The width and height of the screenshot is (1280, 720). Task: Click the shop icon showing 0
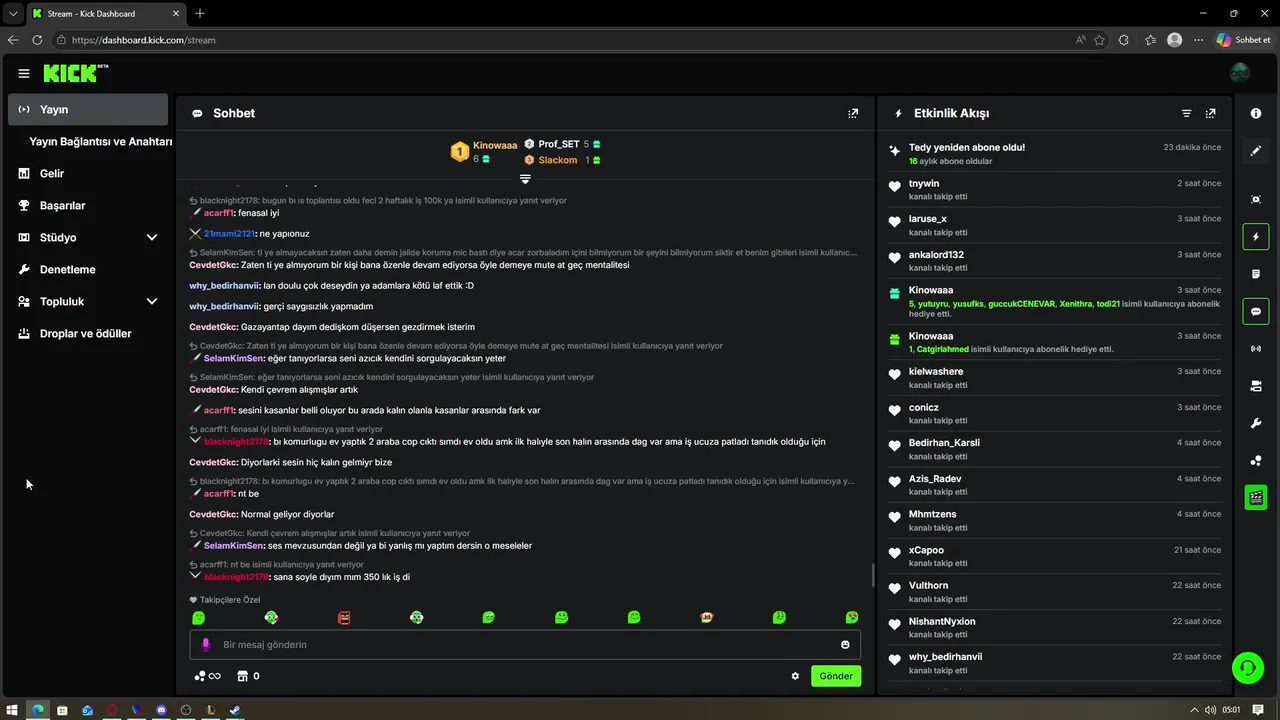coord(248,676)
